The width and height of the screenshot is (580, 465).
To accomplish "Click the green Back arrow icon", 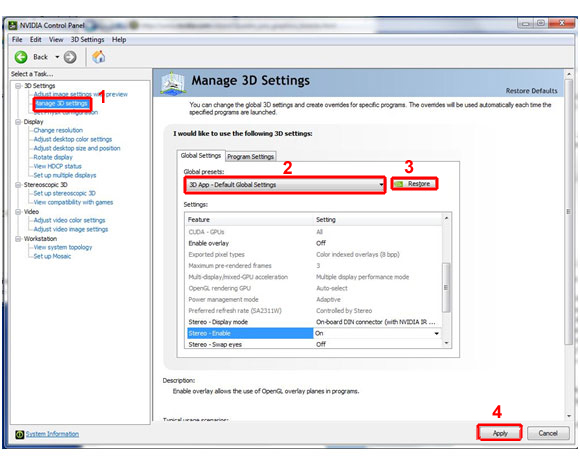I will click(x=21, y=57).
